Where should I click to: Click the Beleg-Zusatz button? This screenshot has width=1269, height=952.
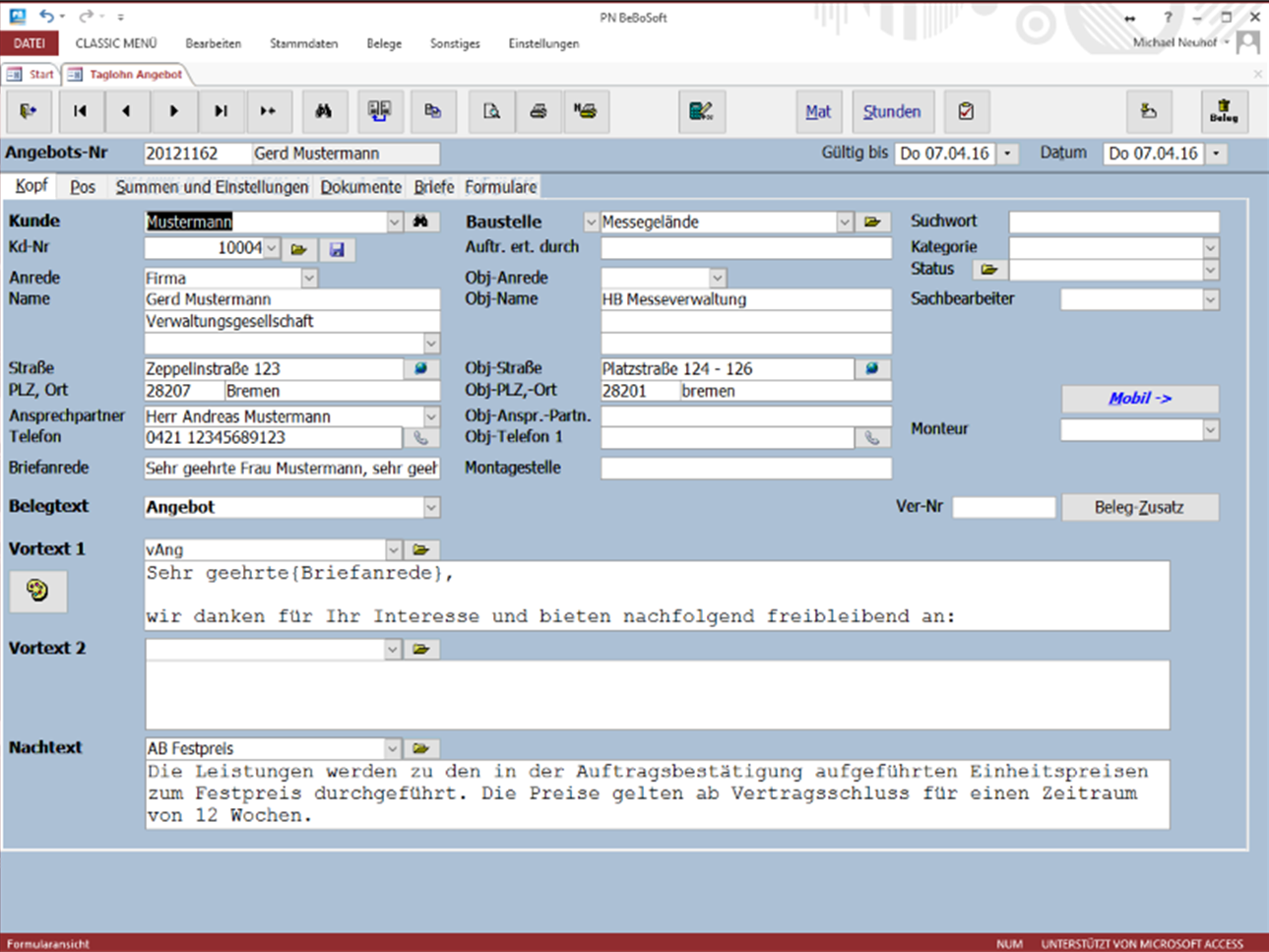(x=1139, y=508)
